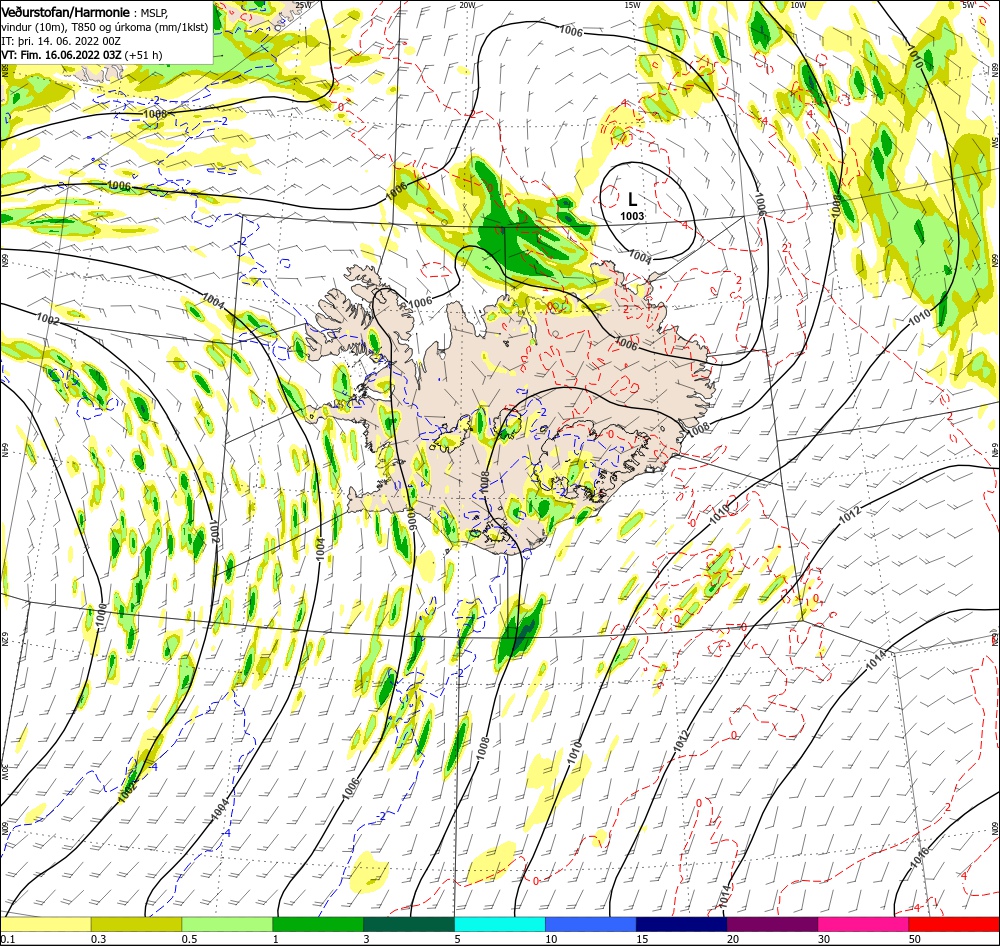Click the '1016' isobar label

[x=918, y=857]
